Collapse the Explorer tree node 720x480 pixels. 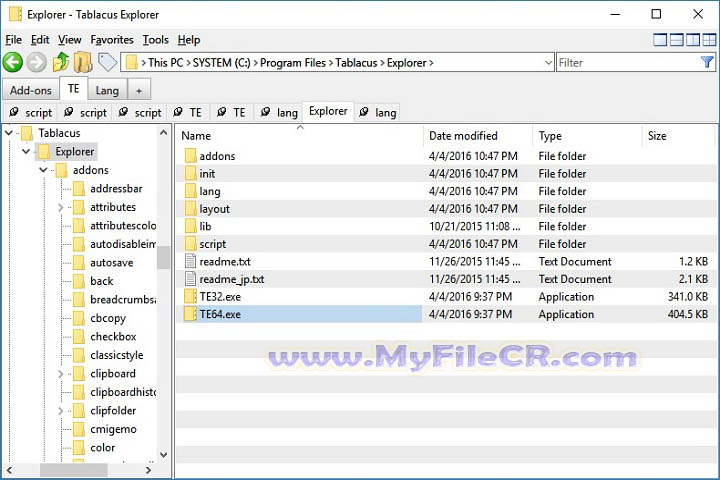(x=26, y=151)
